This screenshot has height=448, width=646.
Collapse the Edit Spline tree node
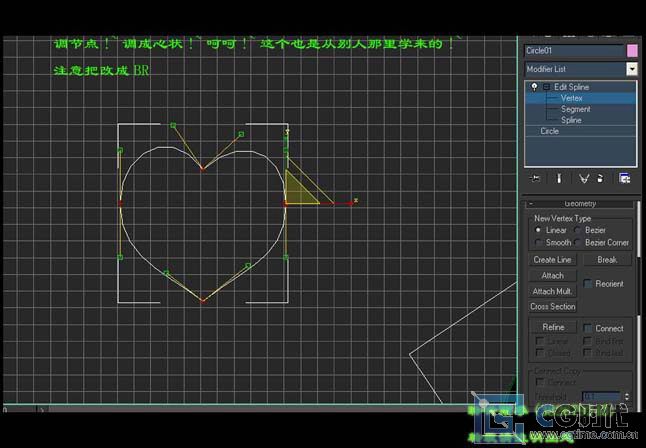point(546,87)
